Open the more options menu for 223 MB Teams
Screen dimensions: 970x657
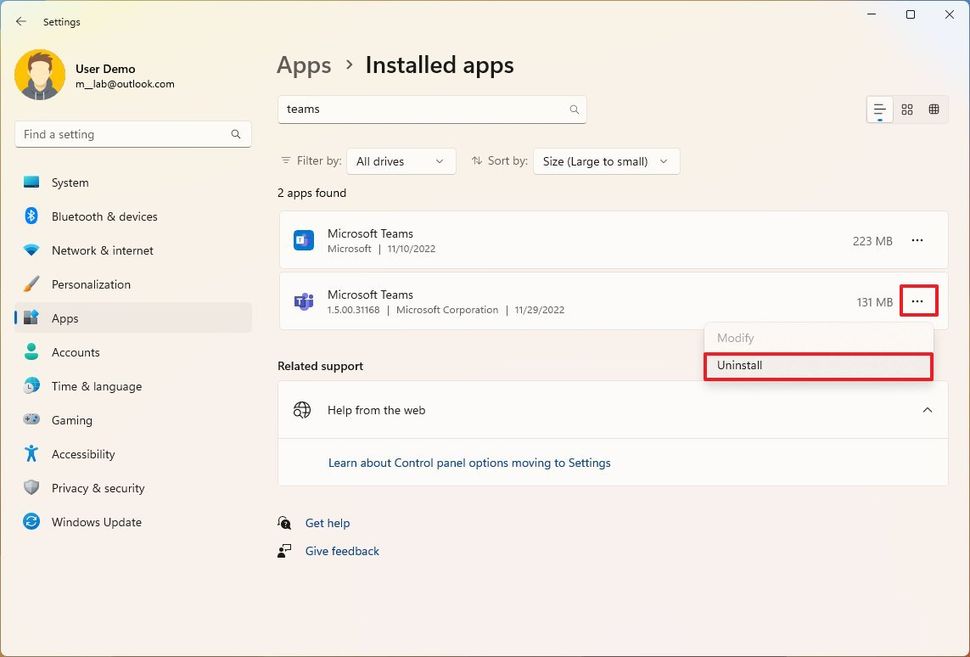click(x=917, y=240)
